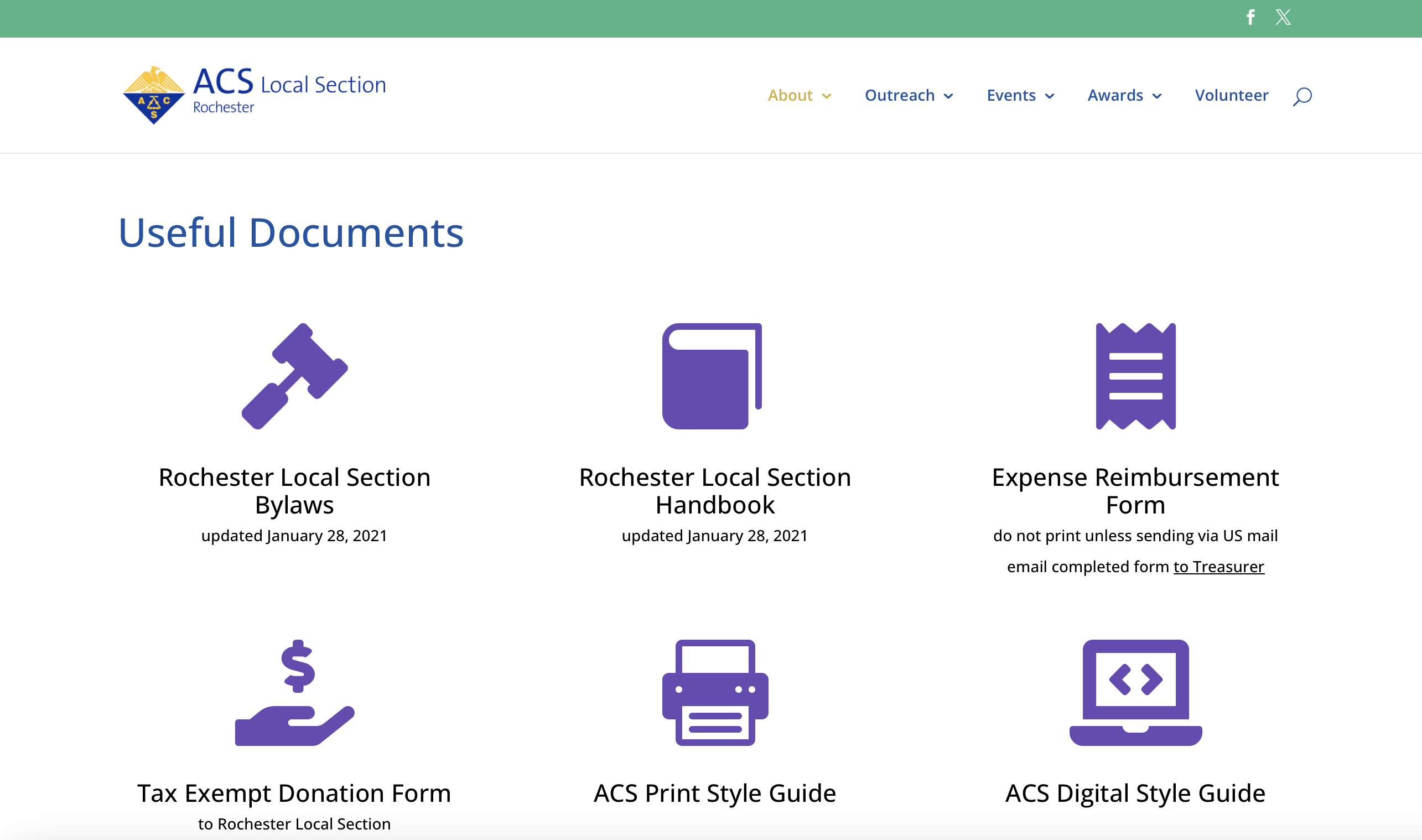Click the book icon for Handbook
1422x840 pixels.
tap(712, 376)
